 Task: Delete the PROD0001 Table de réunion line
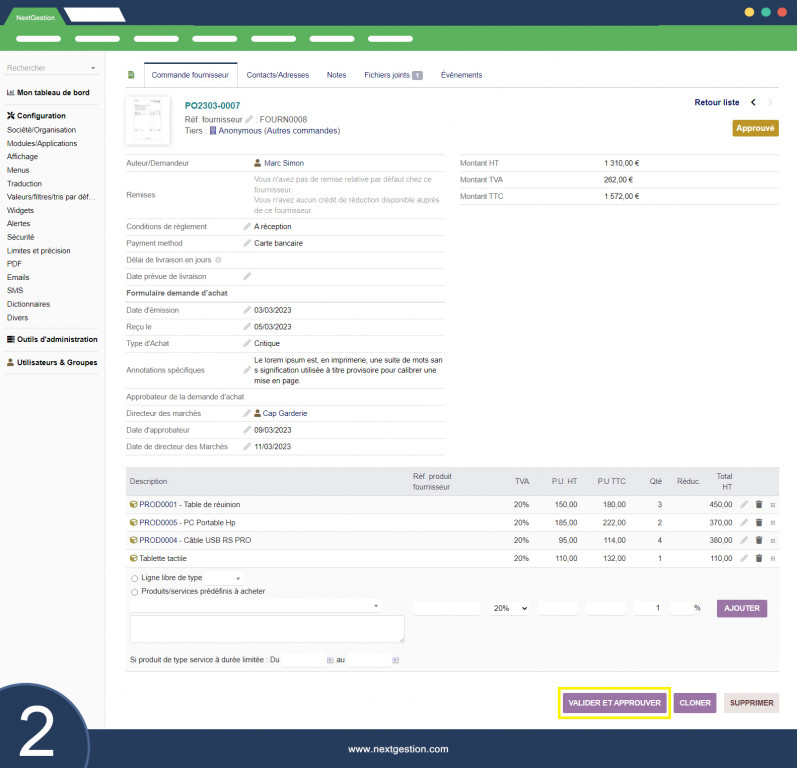pyautogui.click(x=758, y=504)
